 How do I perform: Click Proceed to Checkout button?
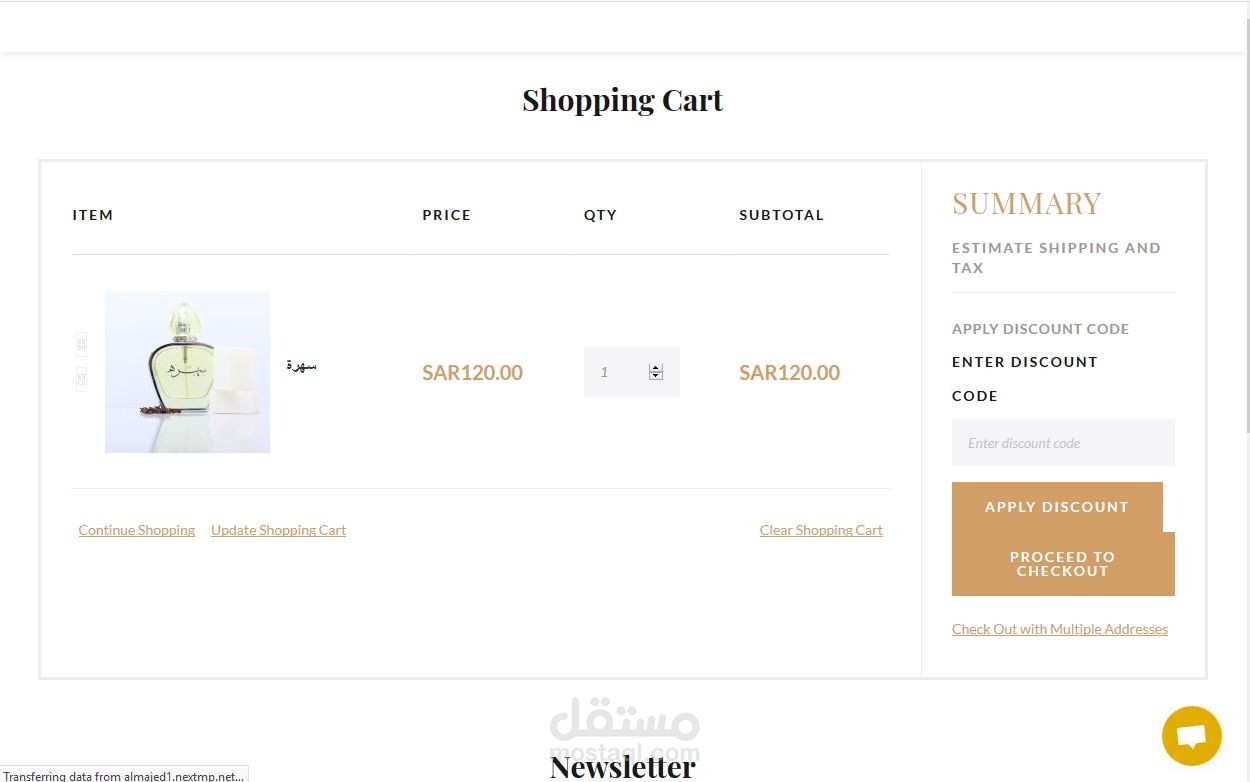[1062, 564]
